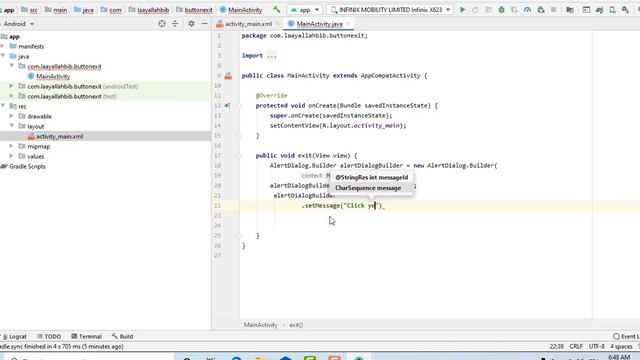Click the exit() editor breadcrumb at bottom

pos(296,325)
